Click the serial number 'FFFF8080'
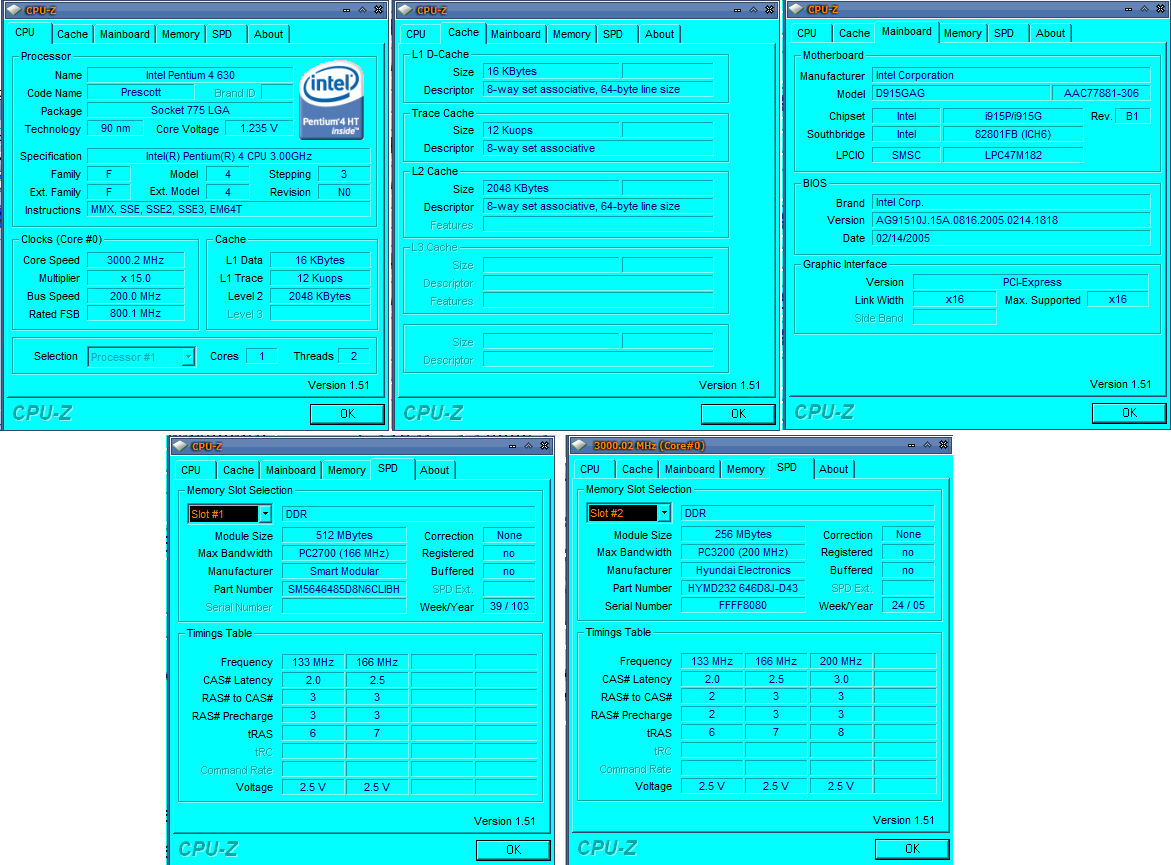 (743, 606)
